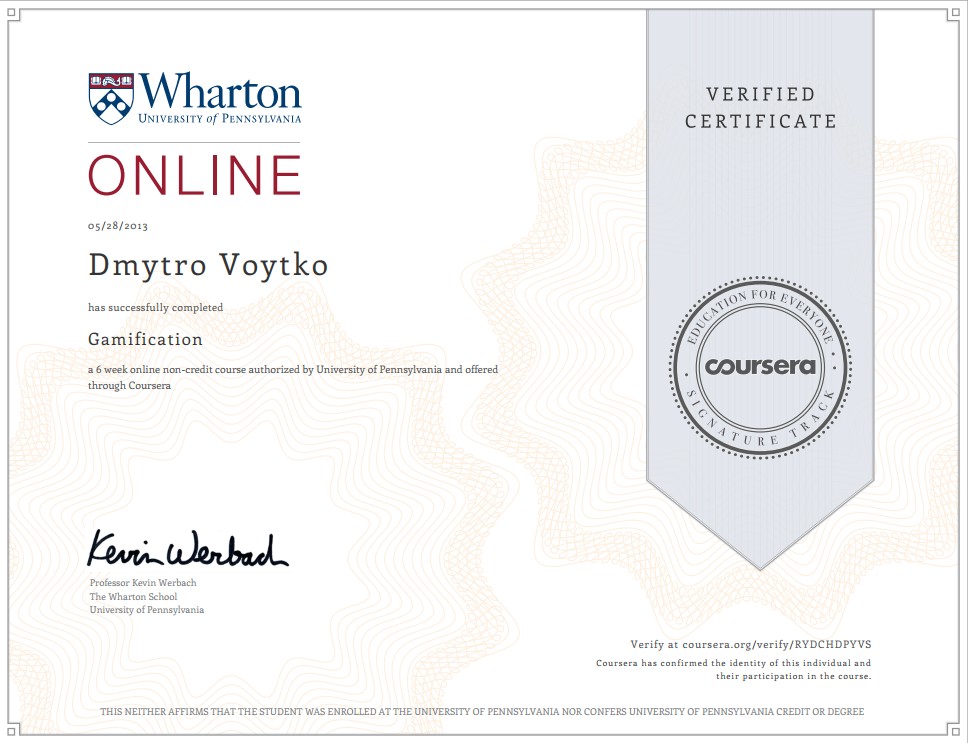The height and width of the screenshot is (743, 968).
Task: Click the "Signature Track" text on the seal
Action: point(760,432)
